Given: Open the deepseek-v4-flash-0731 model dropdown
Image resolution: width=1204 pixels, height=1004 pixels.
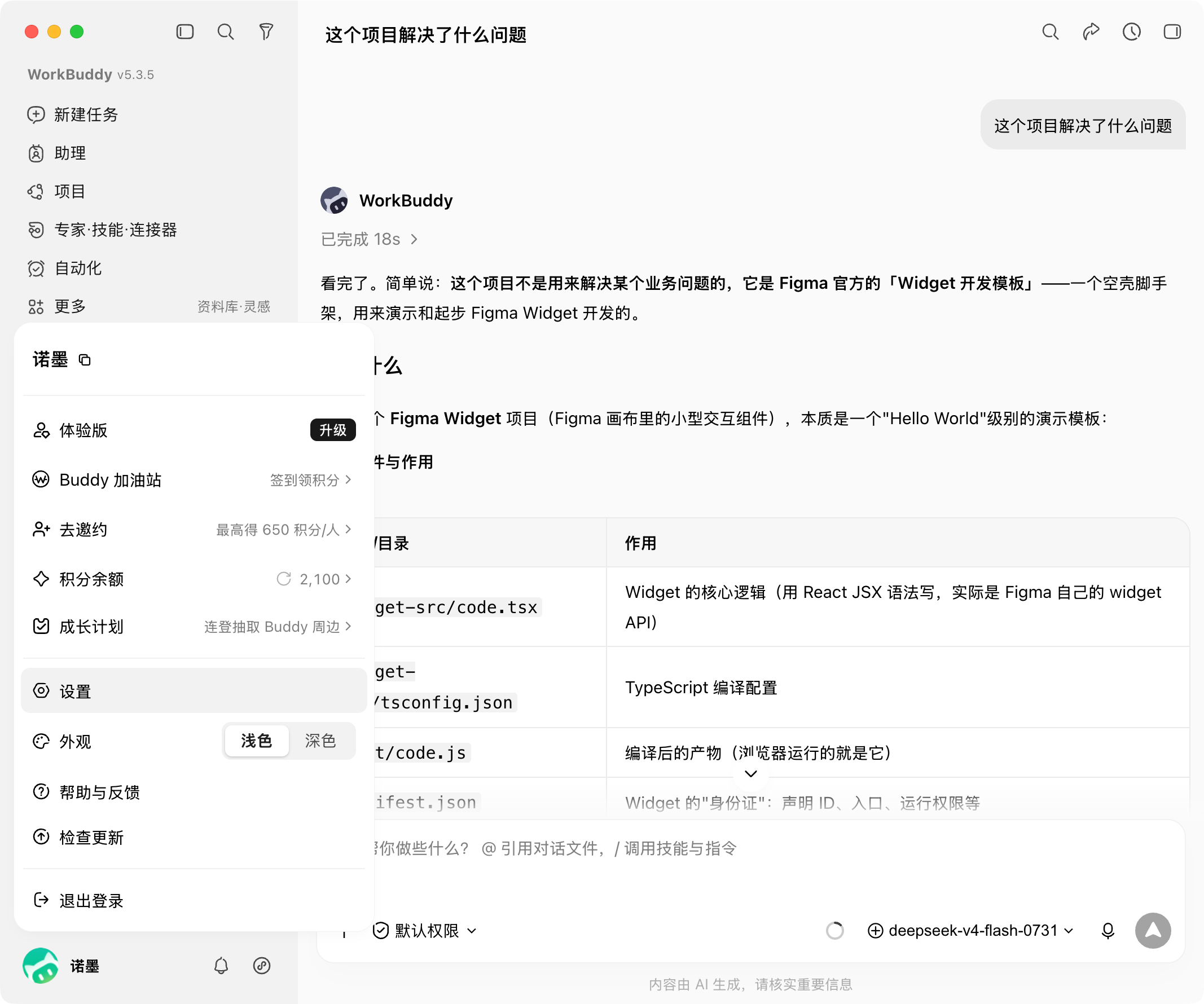Looking at the screenshot, I should 970,931.
